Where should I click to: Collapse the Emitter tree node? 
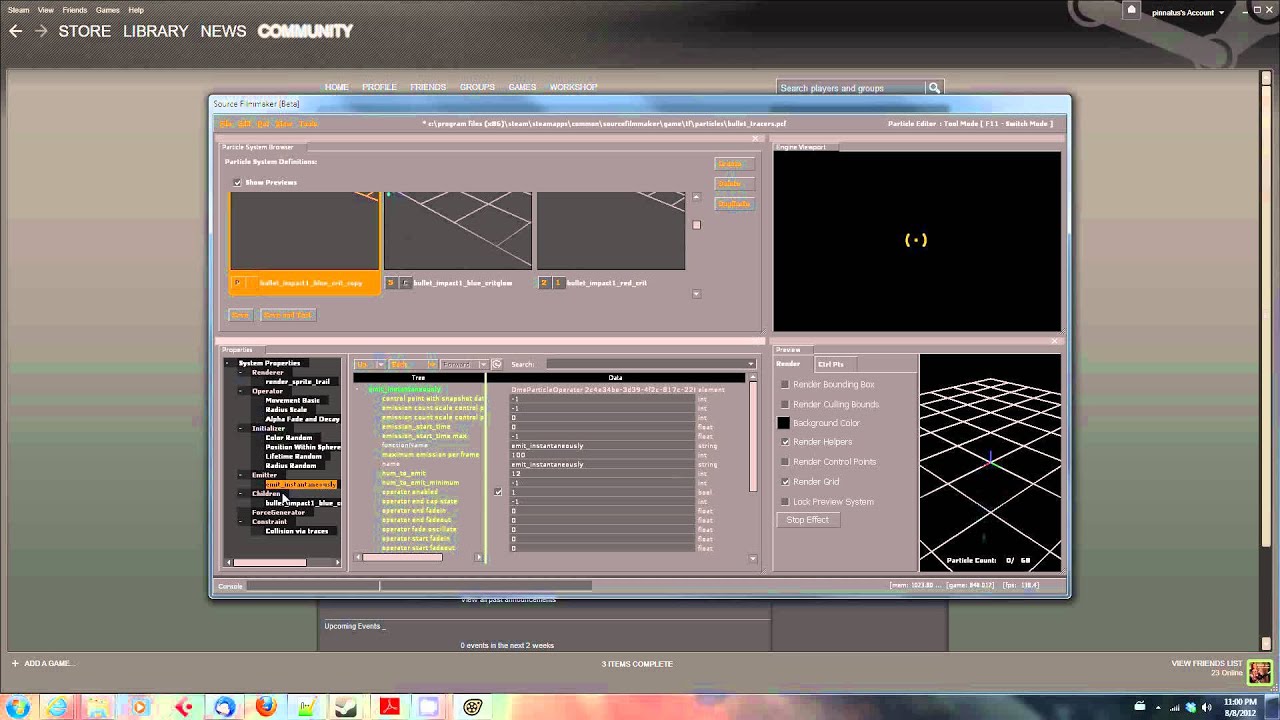tap(241, 475)
